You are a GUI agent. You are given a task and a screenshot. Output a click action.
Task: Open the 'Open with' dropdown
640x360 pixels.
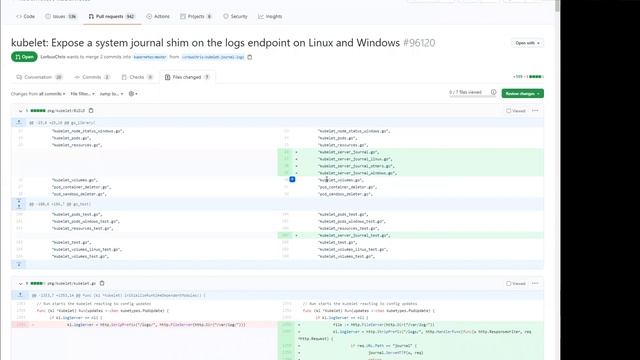527,43
